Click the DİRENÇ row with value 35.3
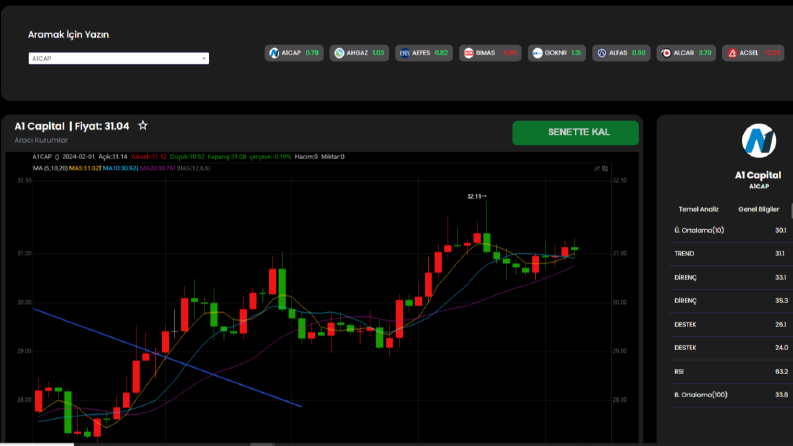 point(731,301)
